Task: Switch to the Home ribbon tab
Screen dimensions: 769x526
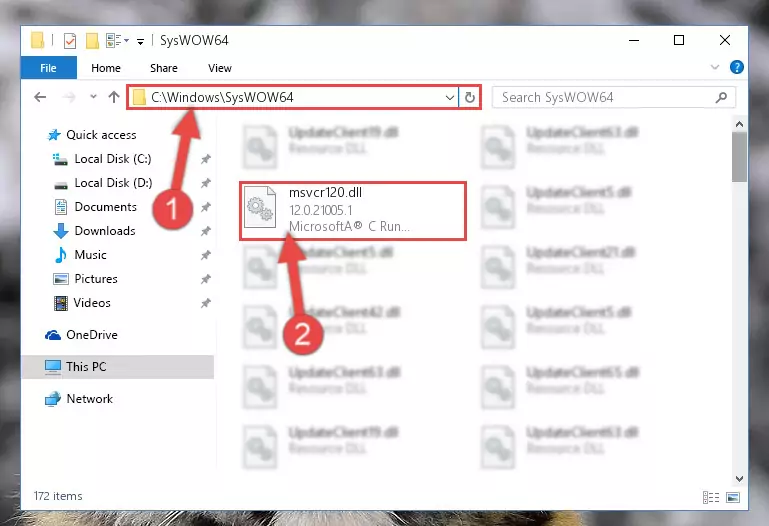Action: [106, 68]
